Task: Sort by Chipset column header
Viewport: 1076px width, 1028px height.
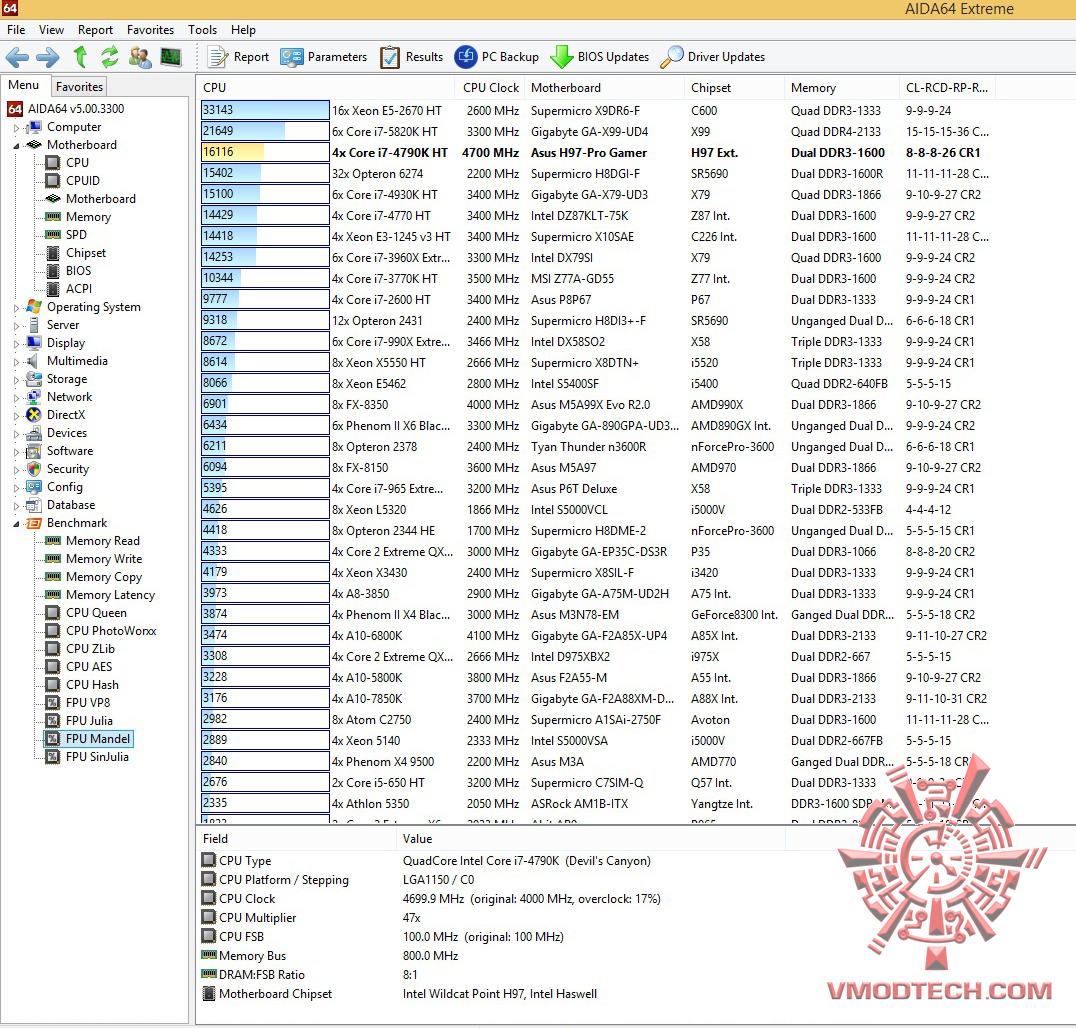Action: coord(735,88)
